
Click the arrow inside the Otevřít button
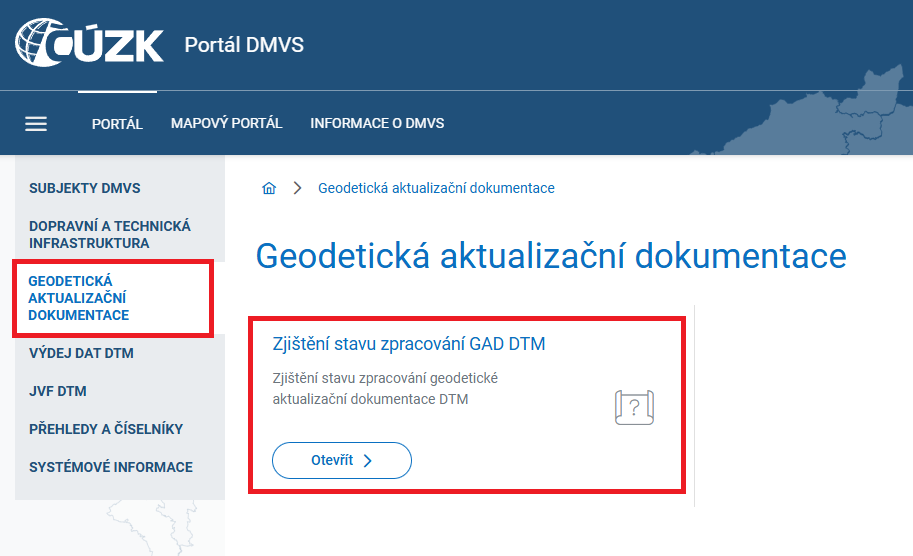(367, 461)
